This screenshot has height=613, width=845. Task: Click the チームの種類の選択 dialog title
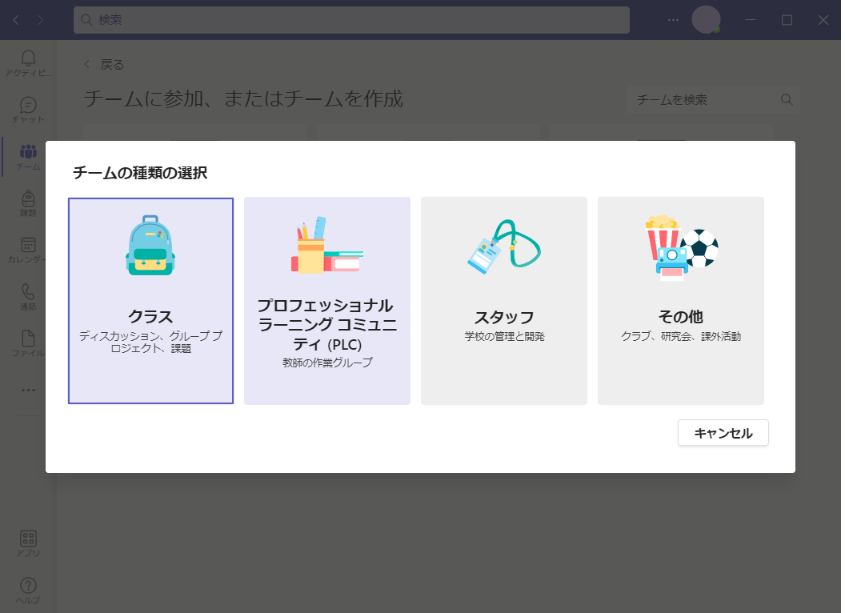click(140, 173)
